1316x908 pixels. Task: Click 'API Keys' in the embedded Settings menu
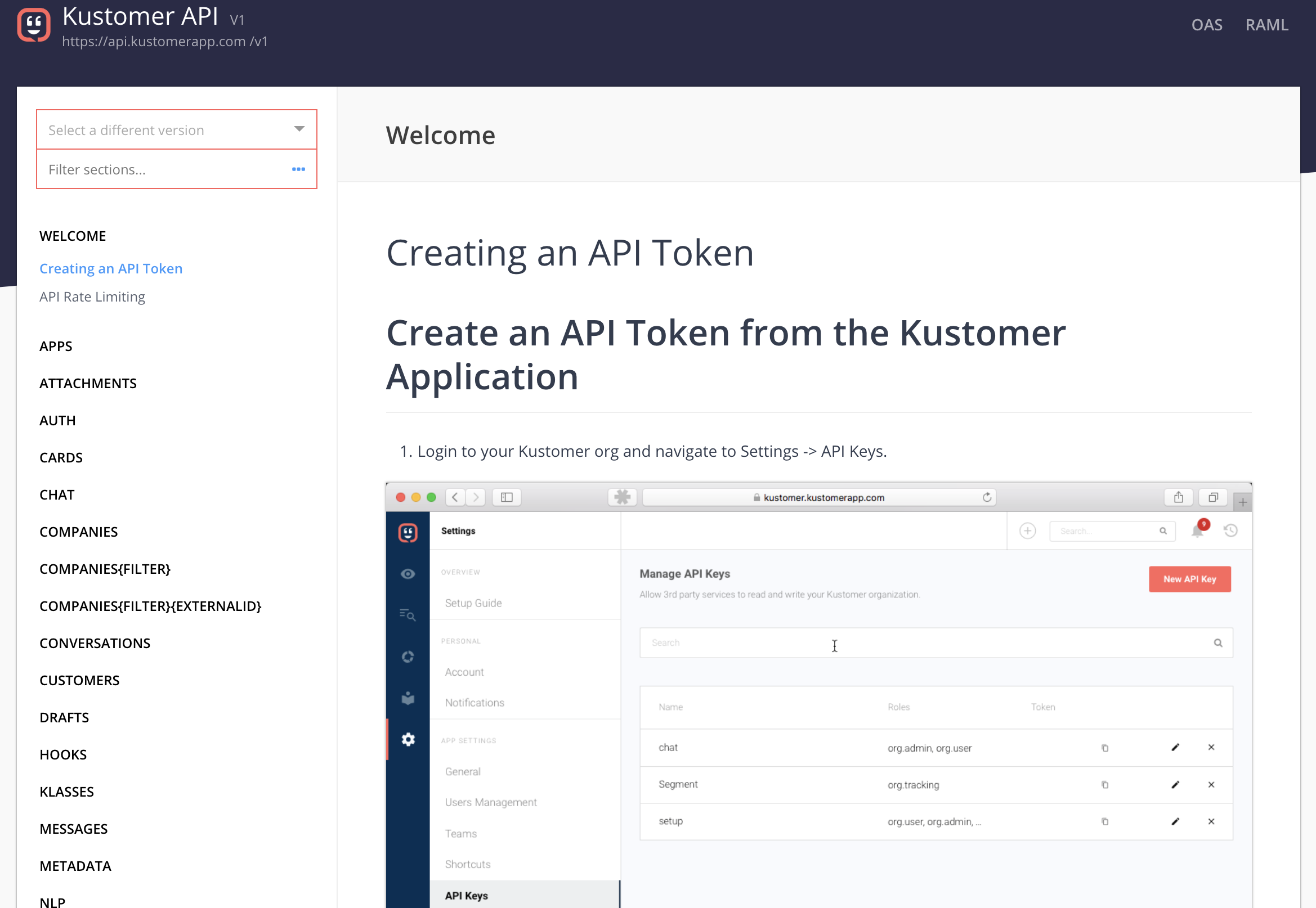tap(466, 896)
